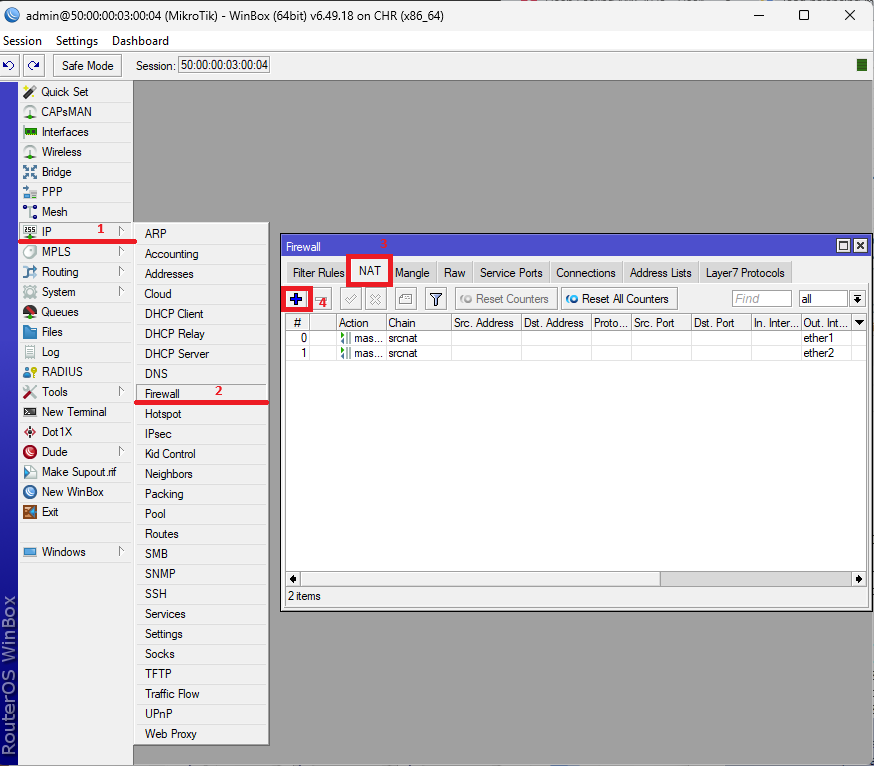The width and height of the screenshot is (874, 766).
Task: Click the Comment icon in Firewall toolbar
Action: (405, 299)
